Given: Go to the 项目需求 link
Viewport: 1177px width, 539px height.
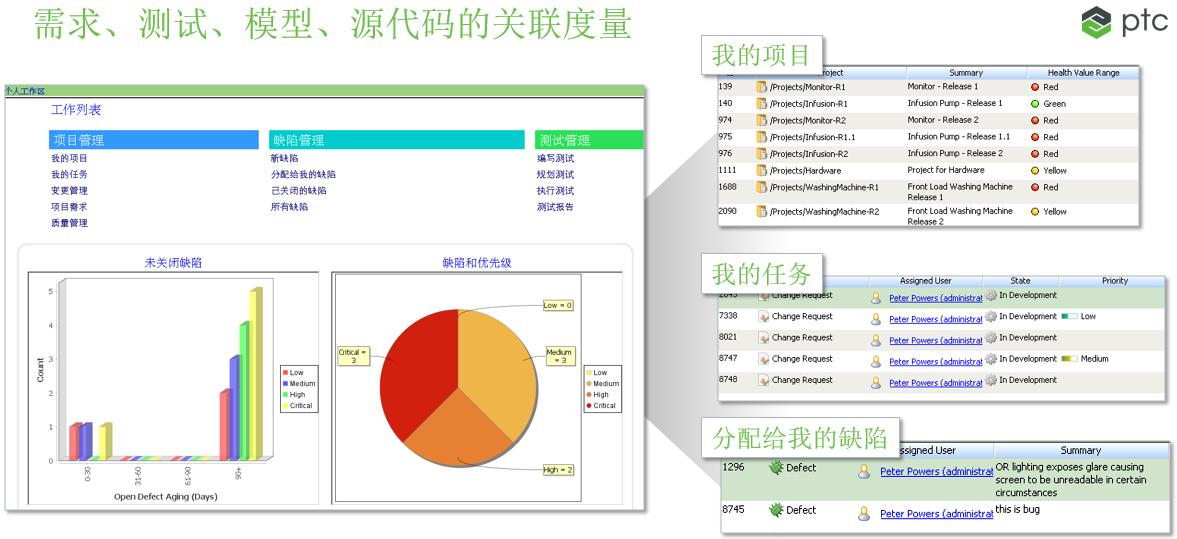Looking at the screenshot, I should (69, 206).
